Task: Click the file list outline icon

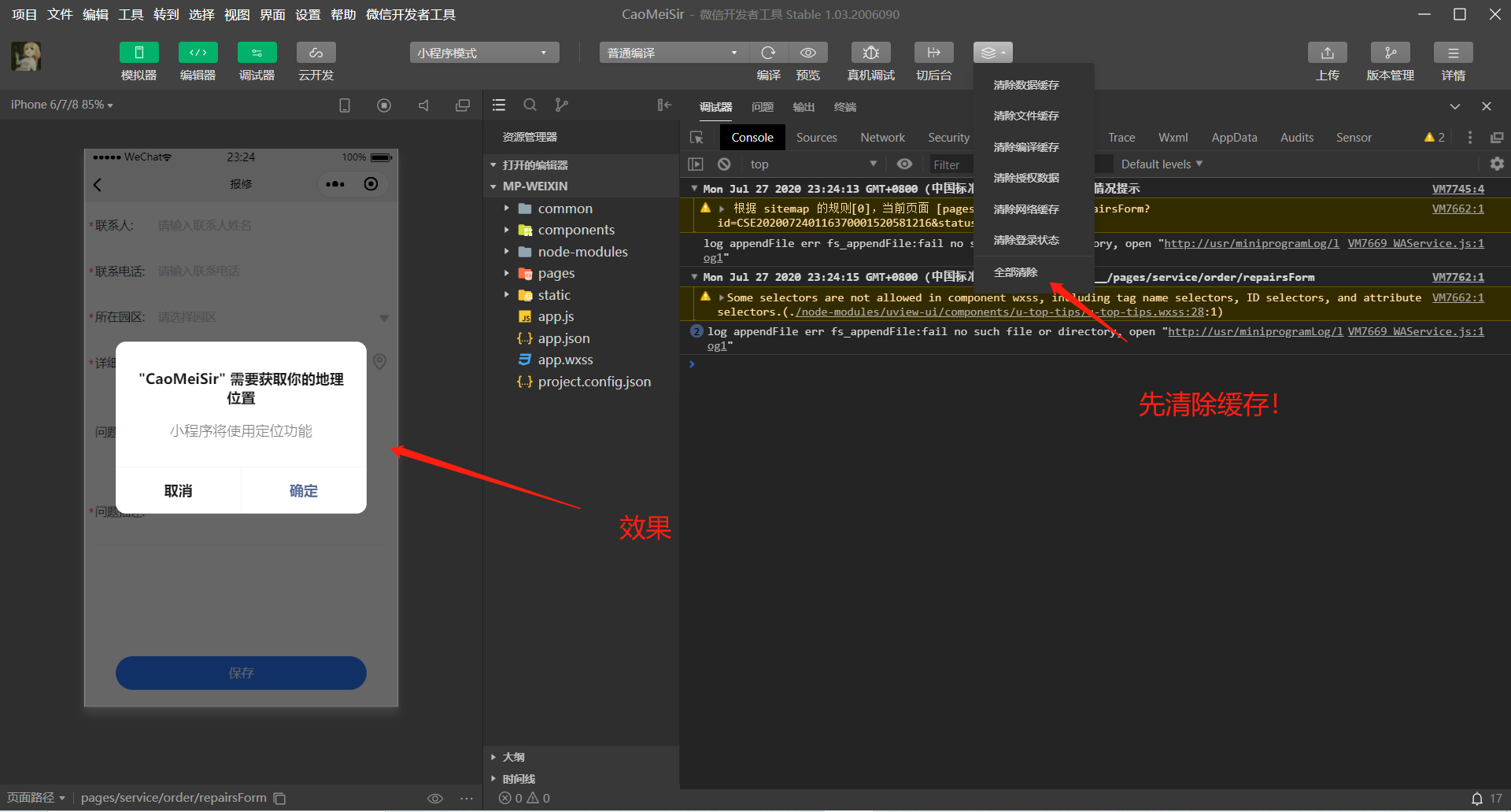Action: click(499, 105)
